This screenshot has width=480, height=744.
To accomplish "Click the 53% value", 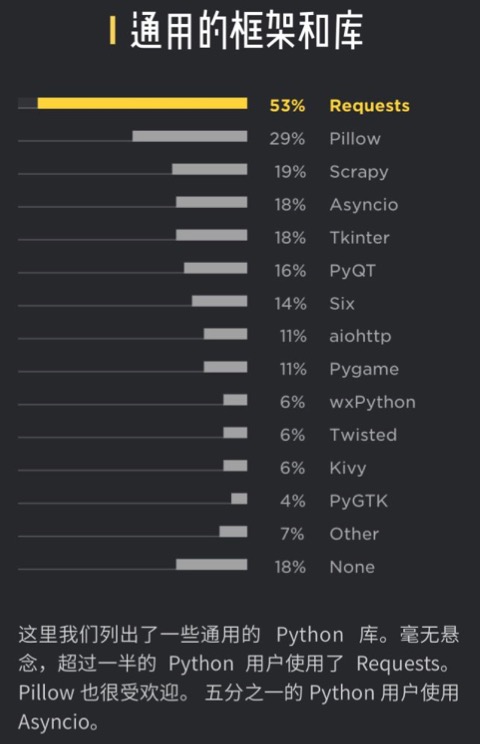I will [287, 105].
